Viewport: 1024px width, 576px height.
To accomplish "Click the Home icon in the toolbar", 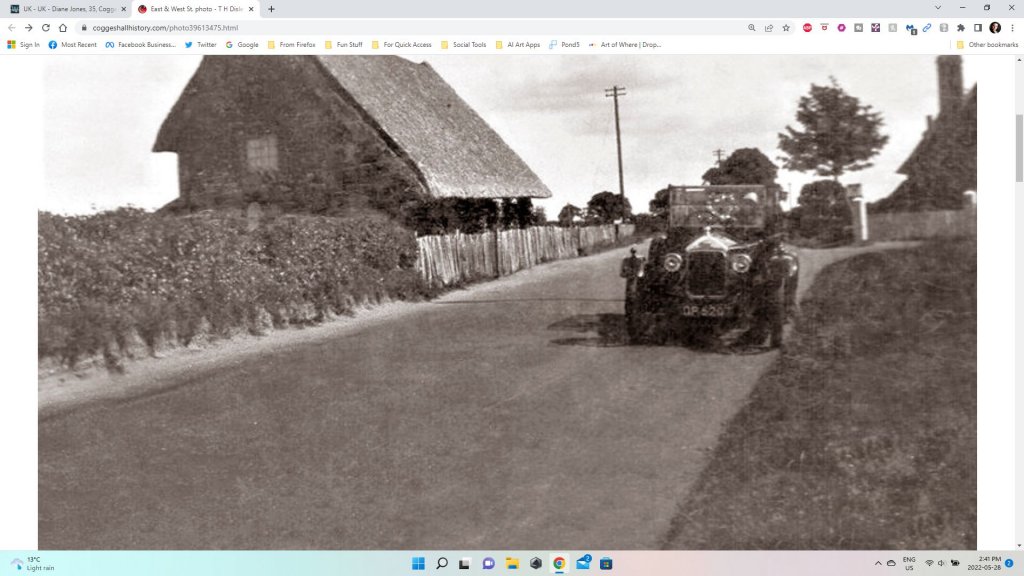I will [64, 28].
